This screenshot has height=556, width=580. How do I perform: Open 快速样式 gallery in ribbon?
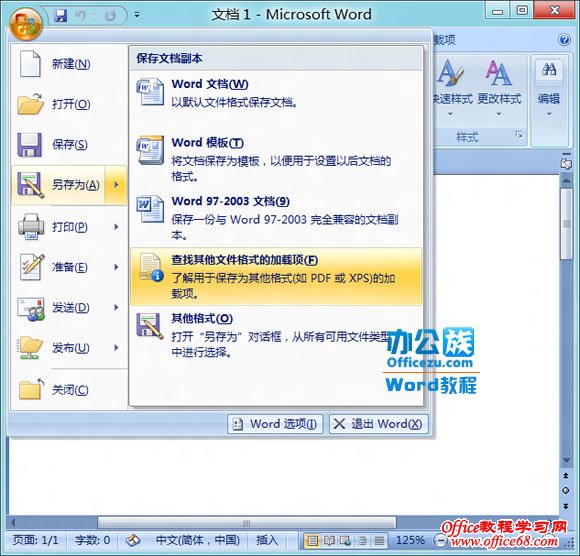pyautogui.click(x=451, y=89)
